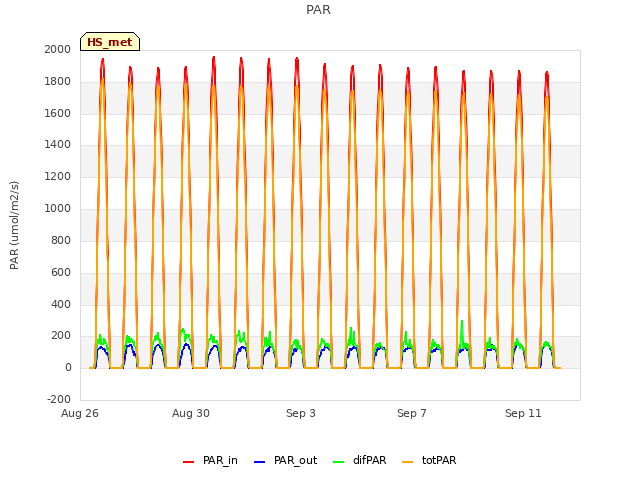This screenshot has width=640, height=480.
Task: Click the 0 y-axis tick label
Action: click(x=68, y=368)
